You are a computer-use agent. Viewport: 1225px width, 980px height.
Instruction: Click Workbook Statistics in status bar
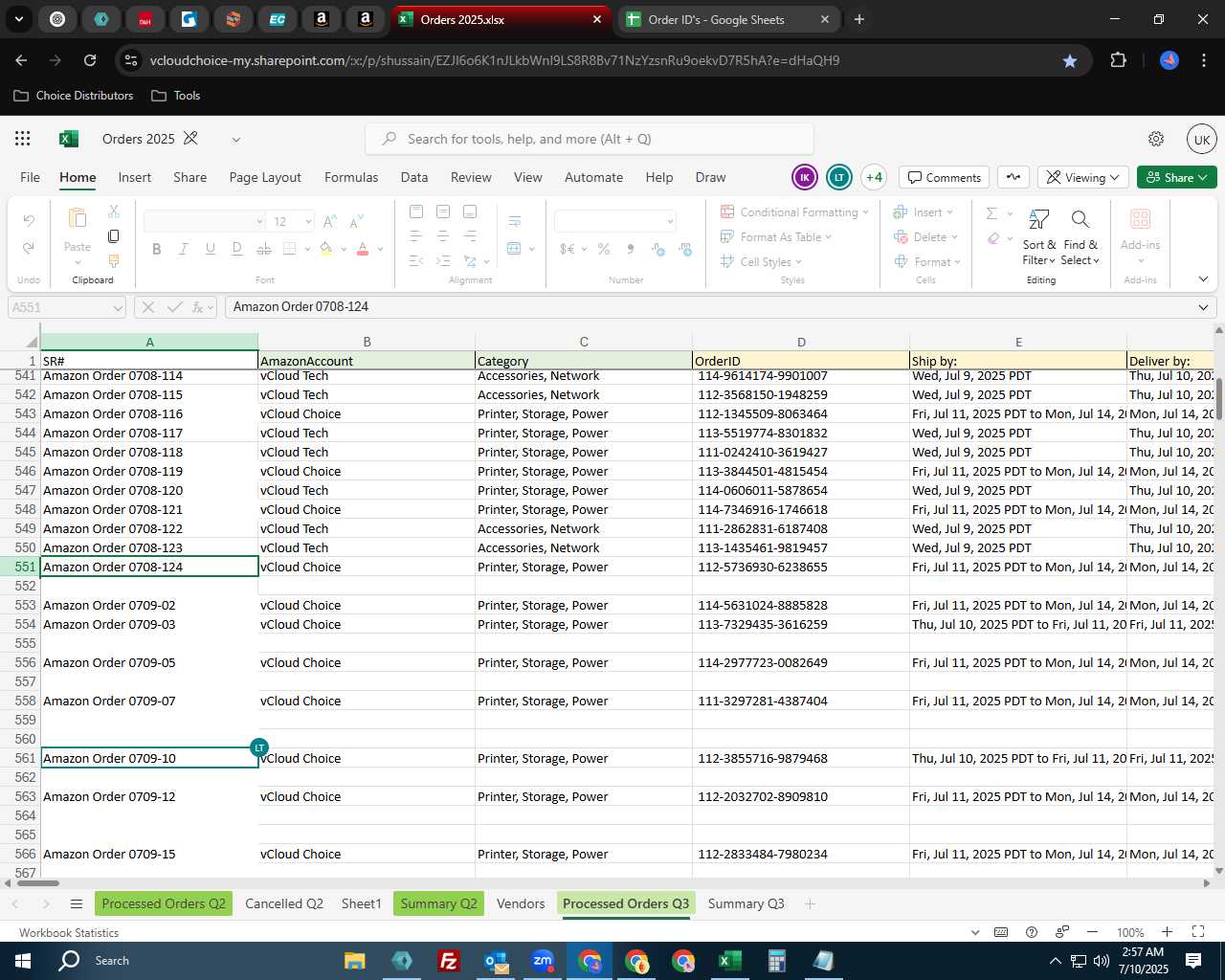click(69, 932)
